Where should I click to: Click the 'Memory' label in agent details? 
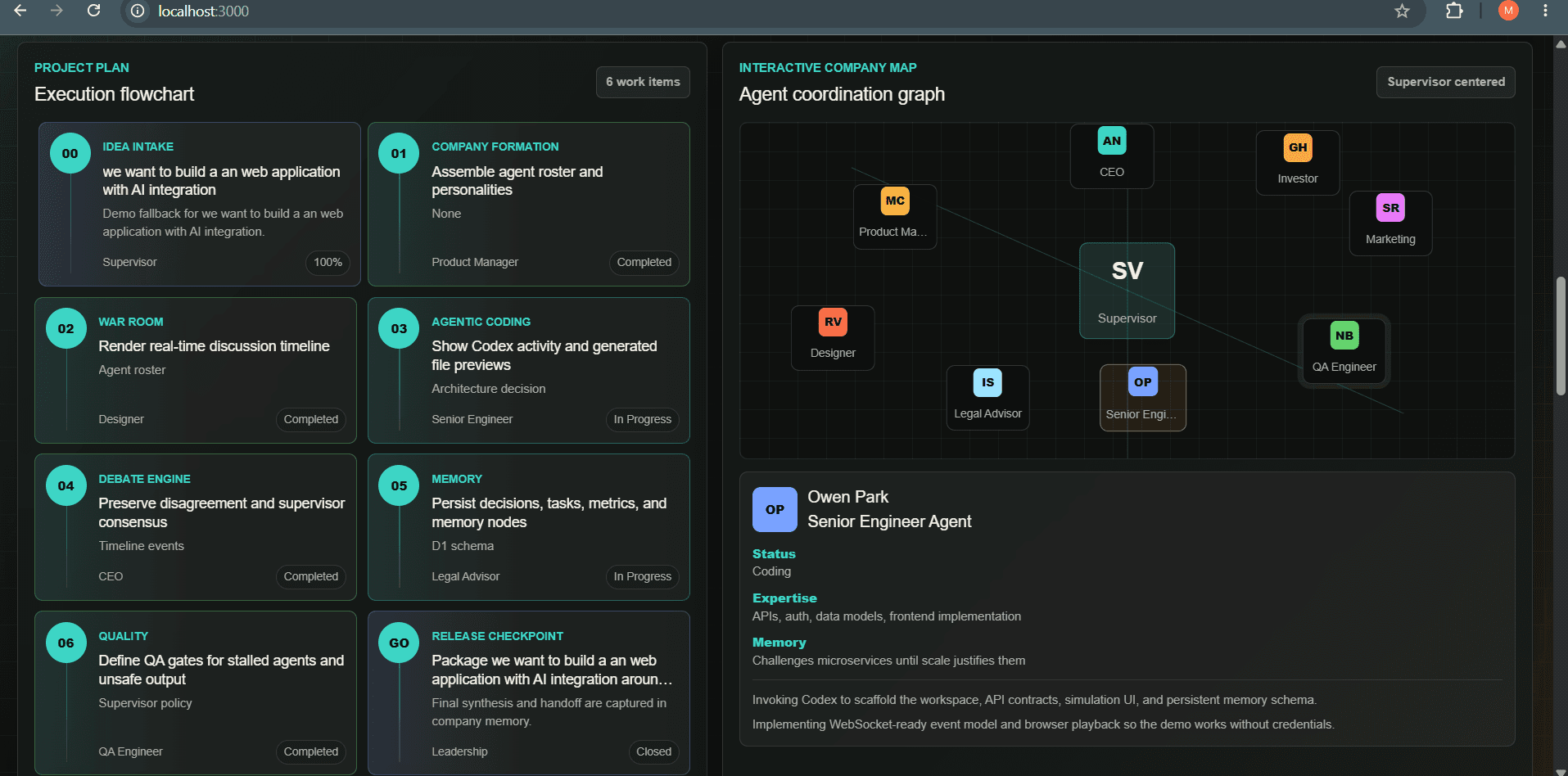pyautogui.click(x=779, y=643)
